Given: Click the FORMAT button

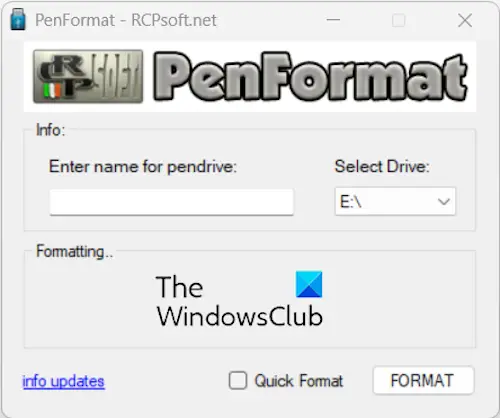Looking at the screenshot, I should click(x=423, y=380).
